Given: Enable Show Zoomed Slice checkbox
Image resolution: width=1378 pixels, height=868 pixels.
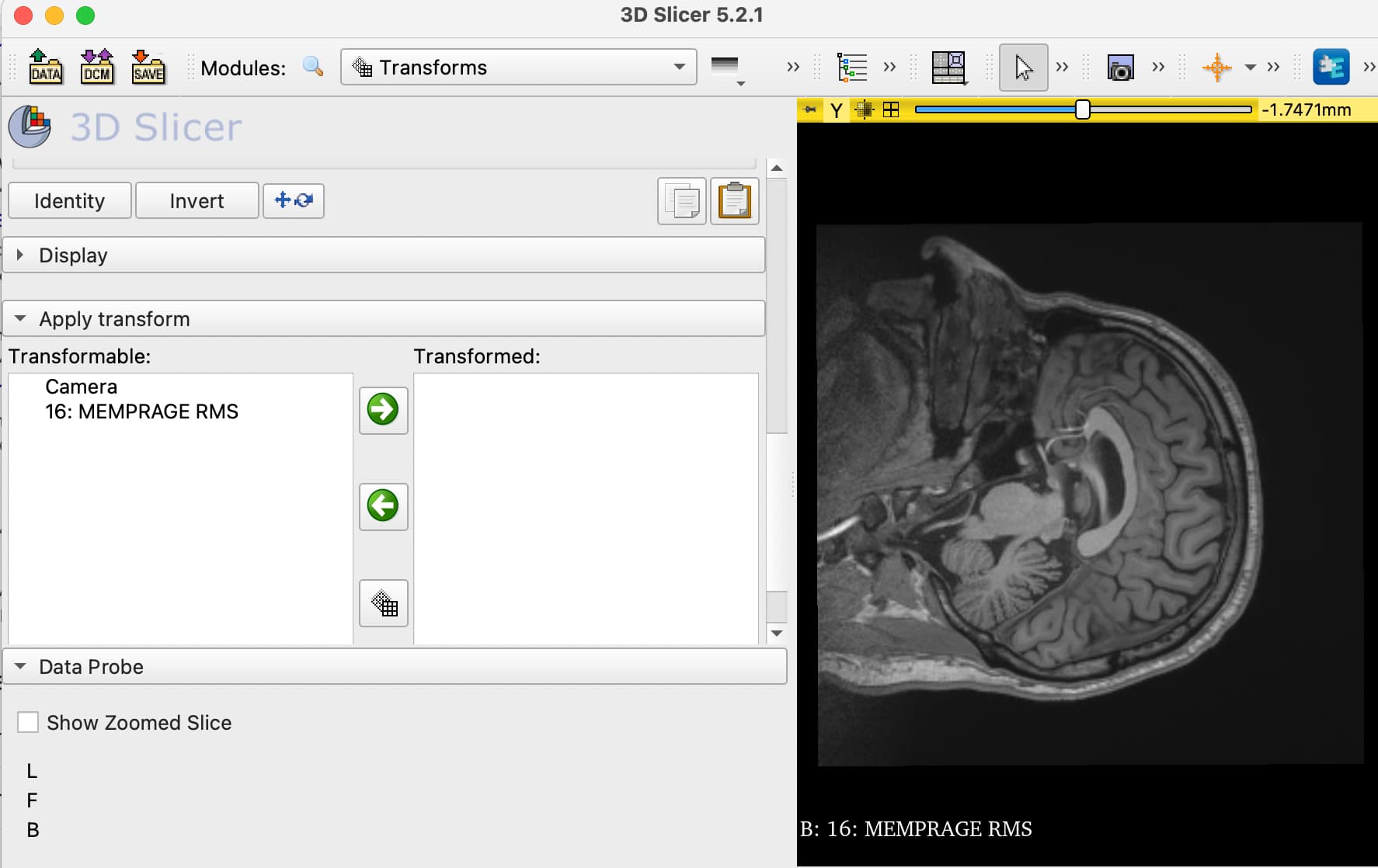Looking at the screenshot, I should pyautogui.click(x=28, y=722).
